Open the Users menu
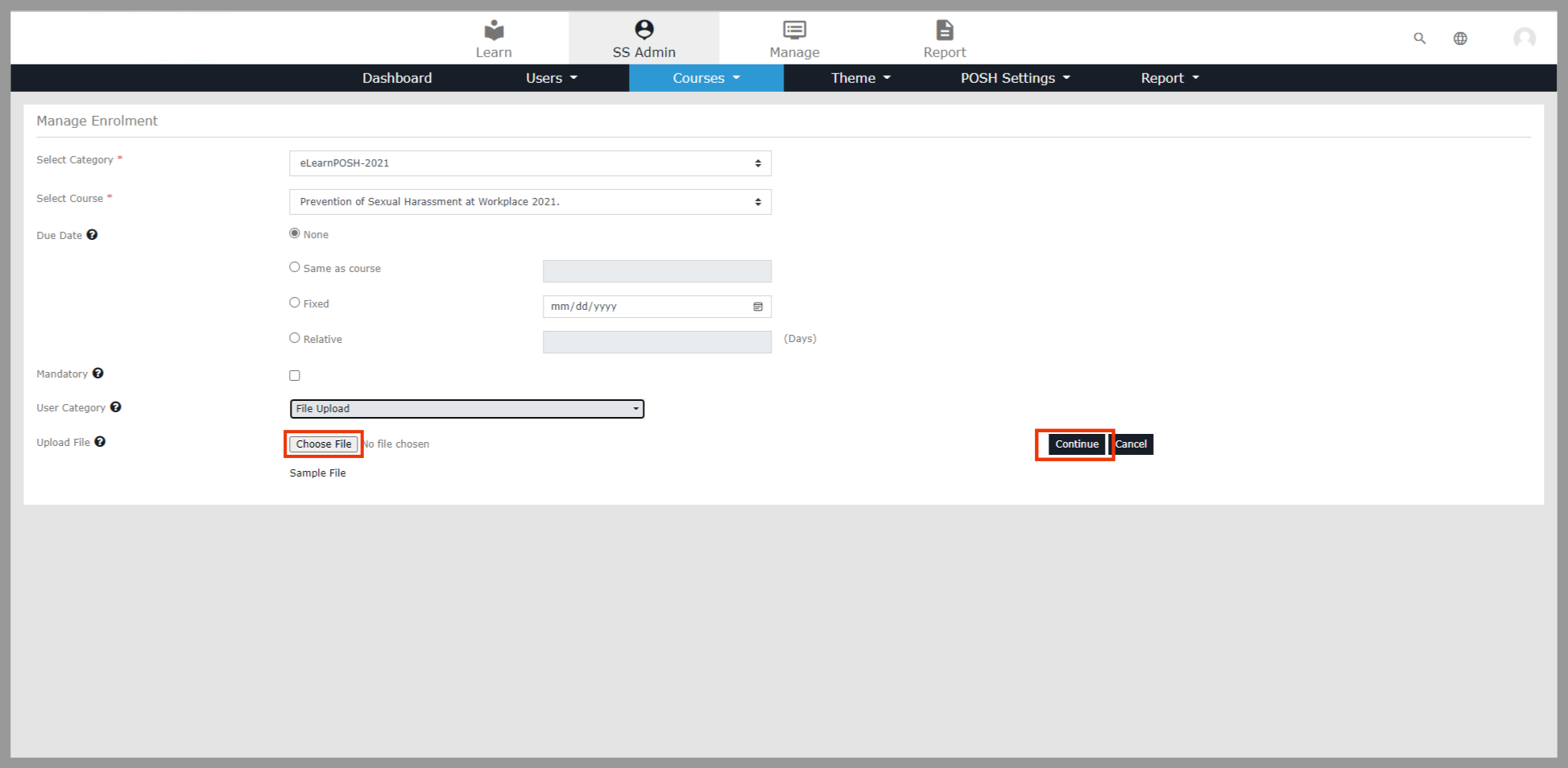1568x768 pixels. coord(551,78)
